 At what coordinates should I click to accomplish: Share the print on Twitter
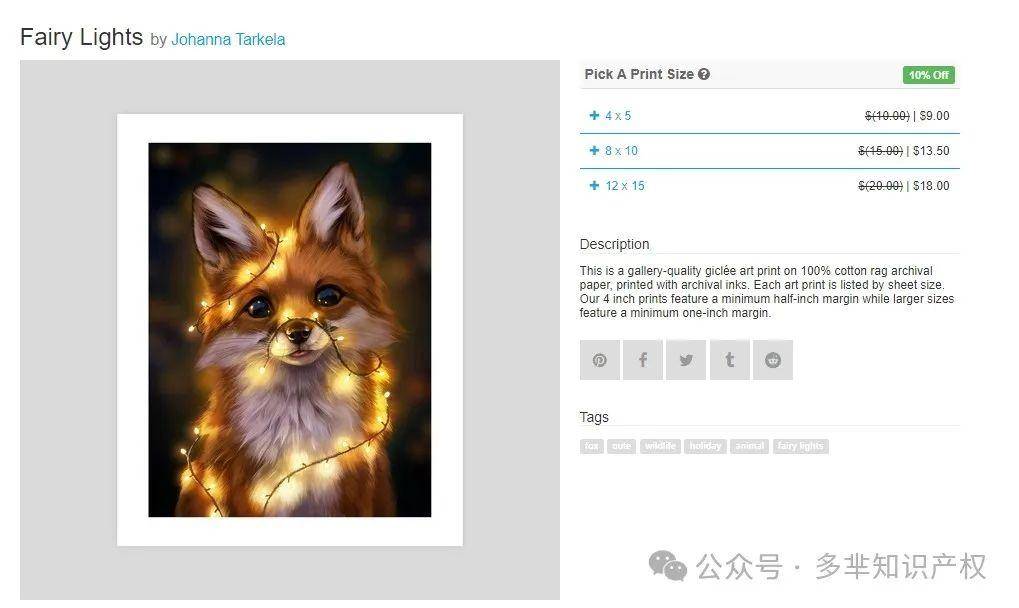tap(686, 360)
